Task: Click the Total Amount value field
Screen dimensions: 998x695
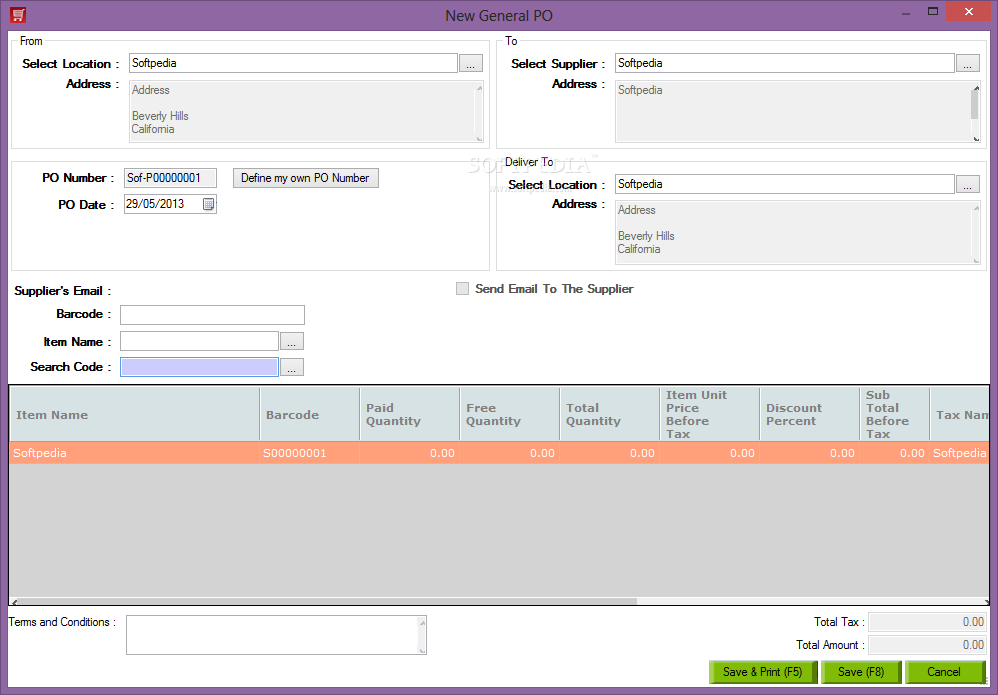Action: [928, 645]
